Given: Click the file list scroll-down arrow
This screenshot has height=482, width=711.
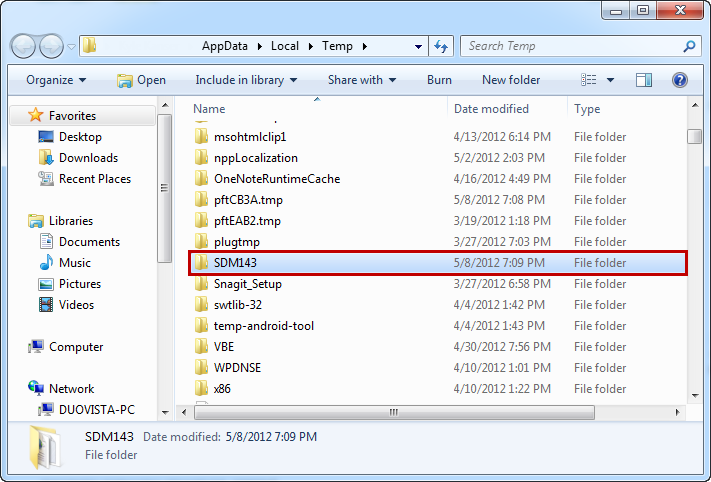Looking at the screenshot, I should point(695,396).
